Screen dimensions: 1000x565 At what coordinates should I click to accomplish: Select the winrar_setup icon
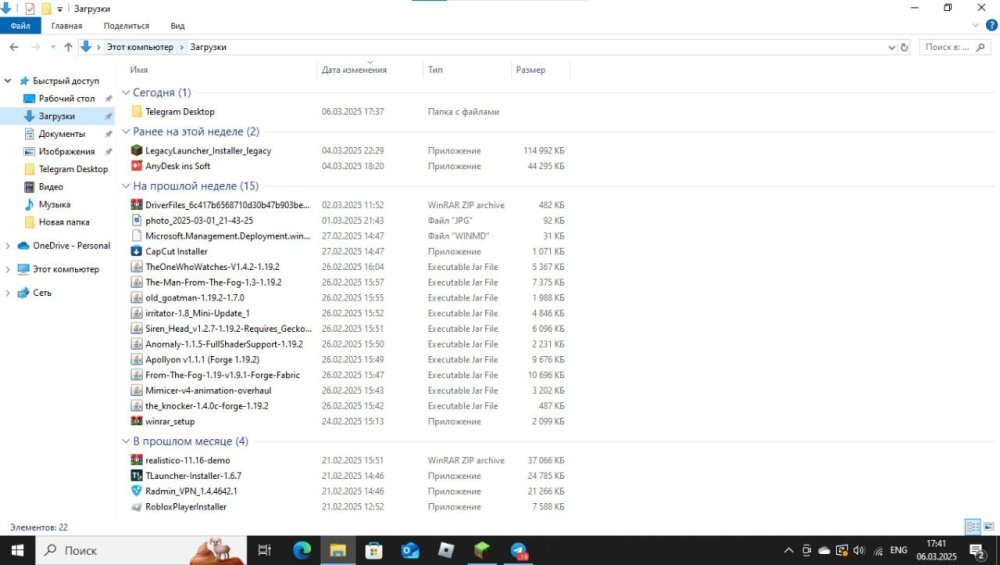click(136, 422)
